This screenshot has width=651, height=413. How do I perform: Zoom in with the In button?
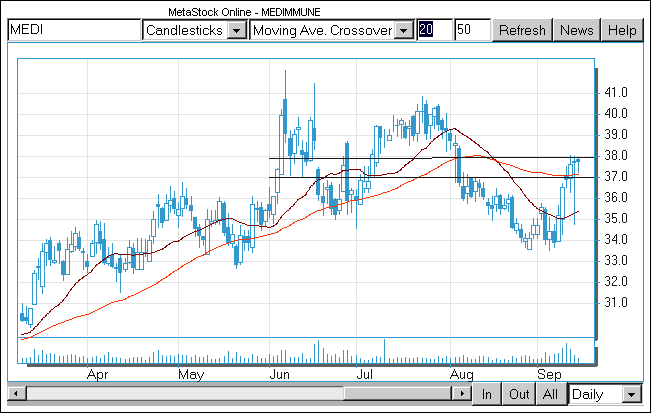(487, 393)
